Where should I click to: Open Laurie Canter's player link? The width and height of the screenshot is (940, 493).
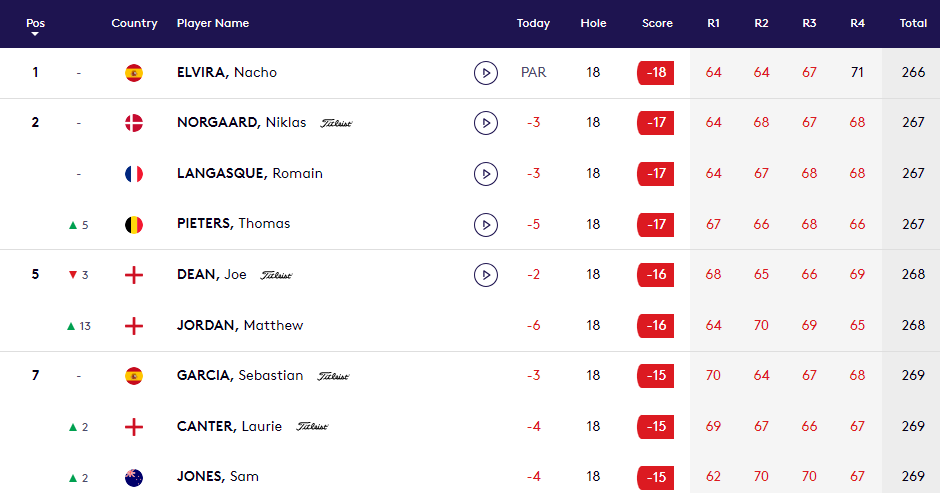(229, 426)
